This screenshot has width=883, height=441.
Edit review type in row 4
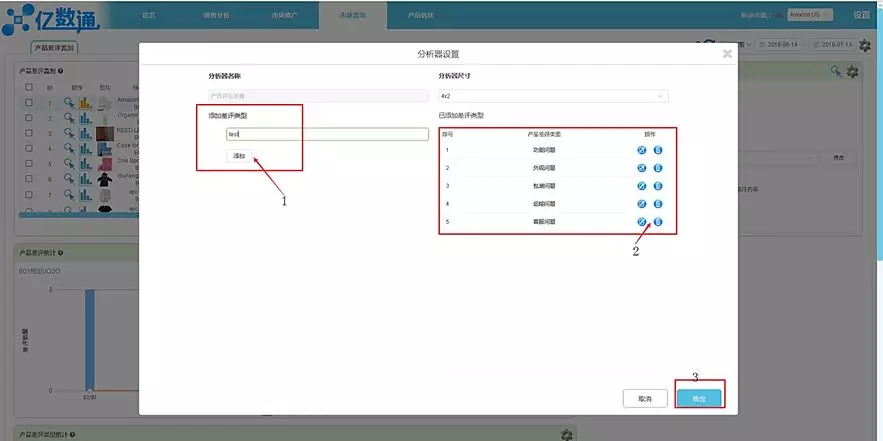[641, 204]
